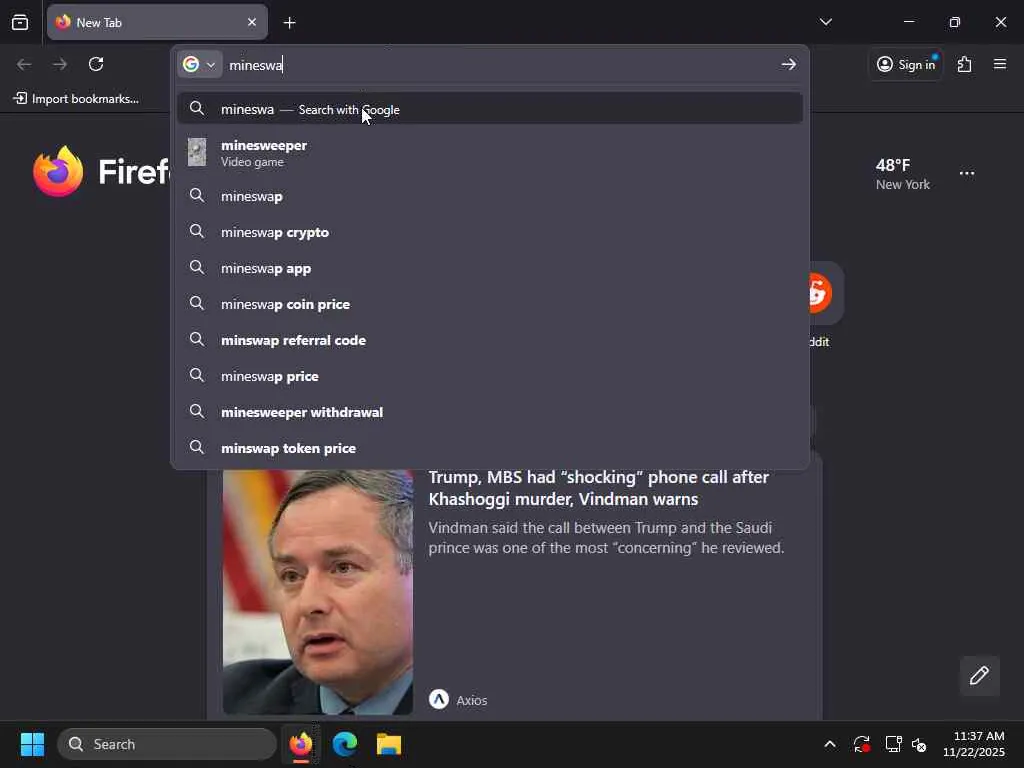Click the Go arrow in address bar

[789, 64]
